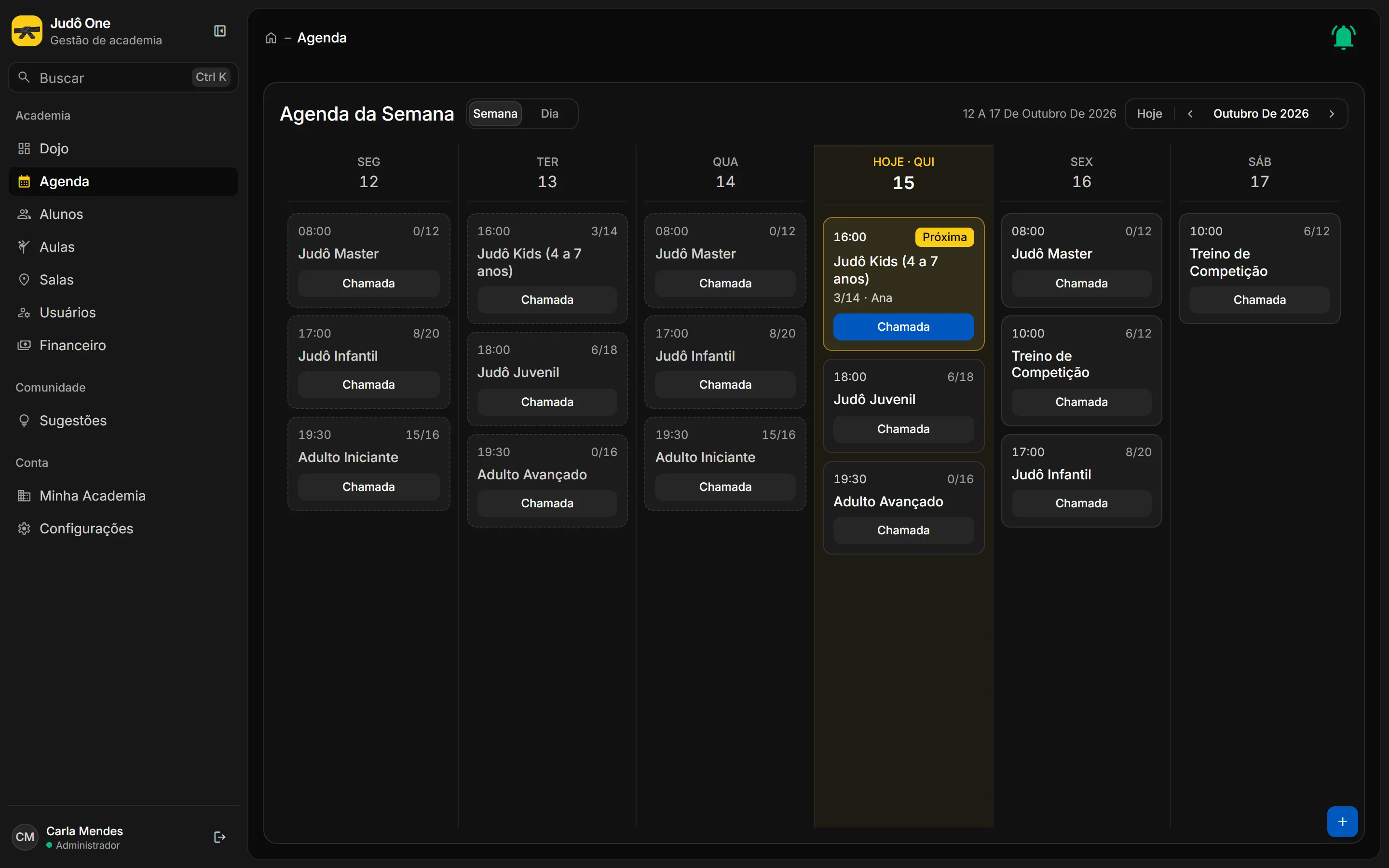Image resolution: width=1389 pixels, height=868 pixels.
Task: Click the Próxima badge on today's class
Action: (944, 237)
